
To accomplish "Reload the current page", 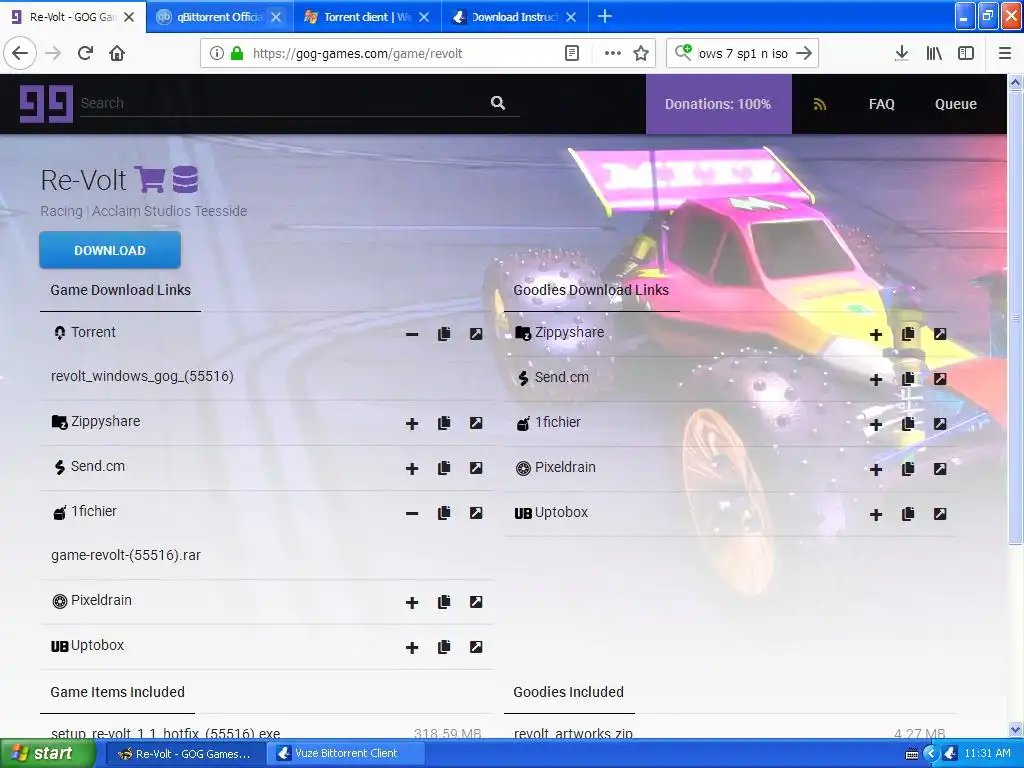I will tap(85, 54).
